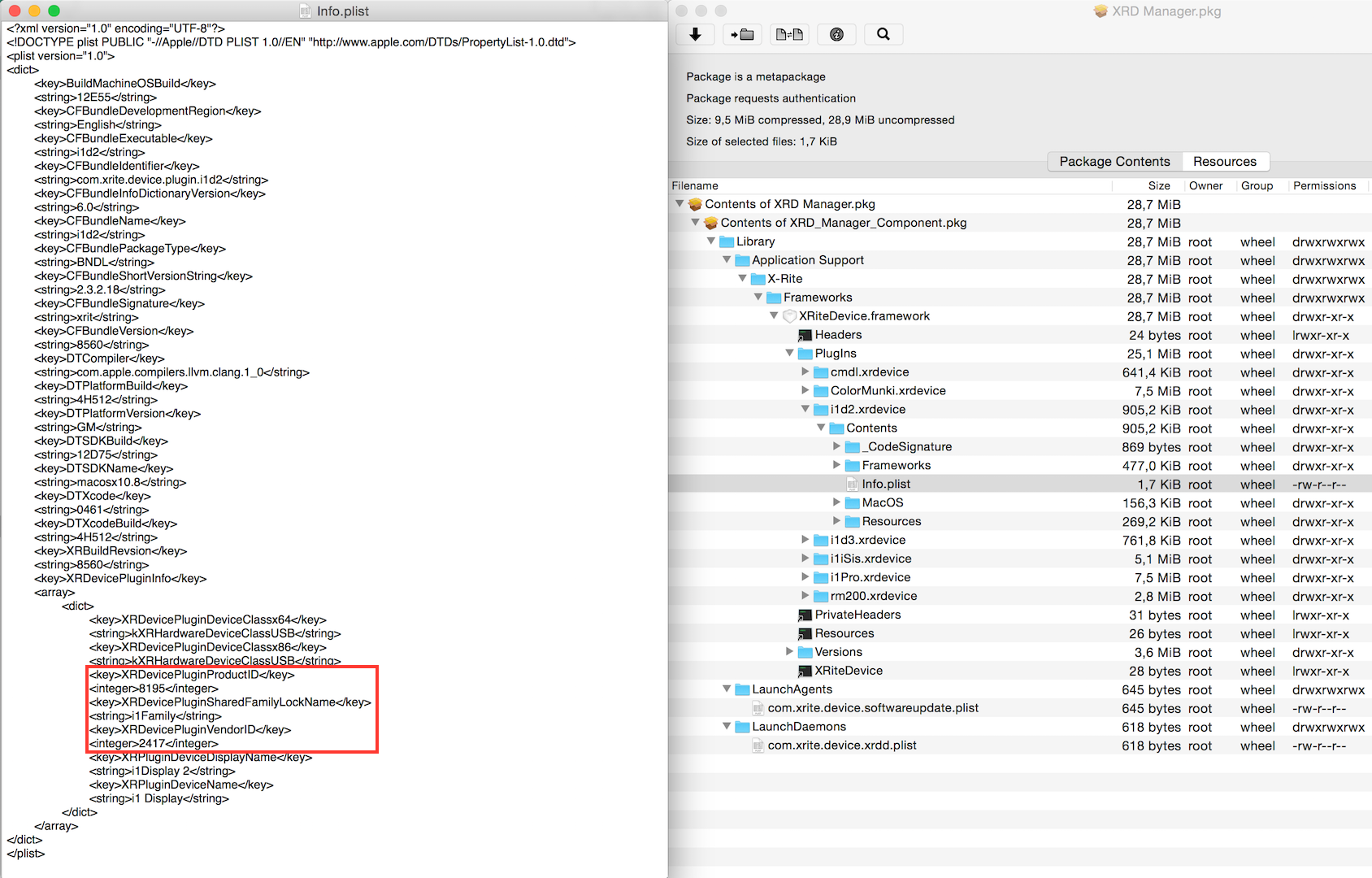The height and width of the screenshot is (878, 1372).
Task: Click the Info.plist row's 1,7 KiB size
Action: tap(1159, 485)
